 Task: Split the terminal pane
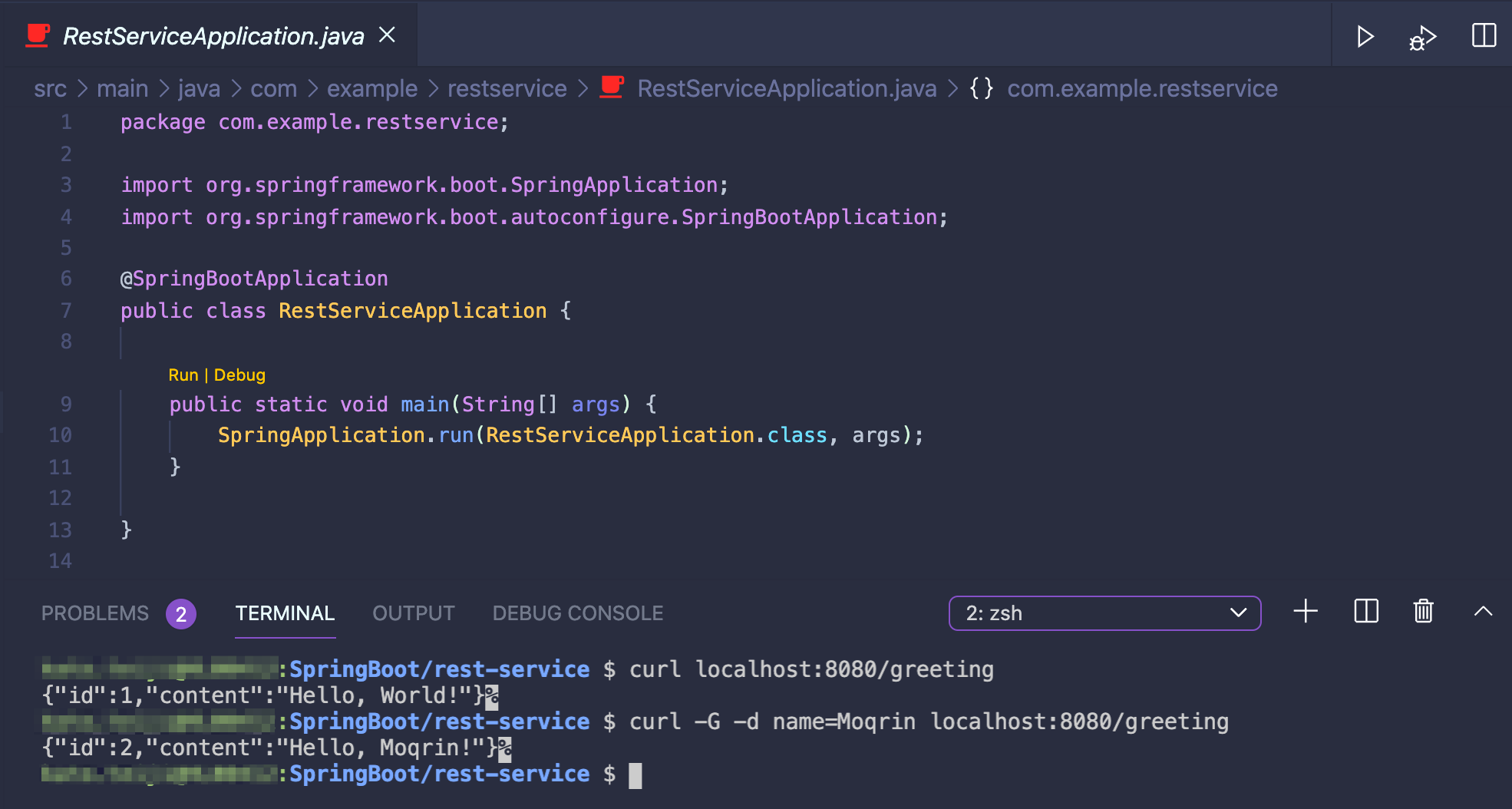pyautogui.click(x=1365, y=612)
